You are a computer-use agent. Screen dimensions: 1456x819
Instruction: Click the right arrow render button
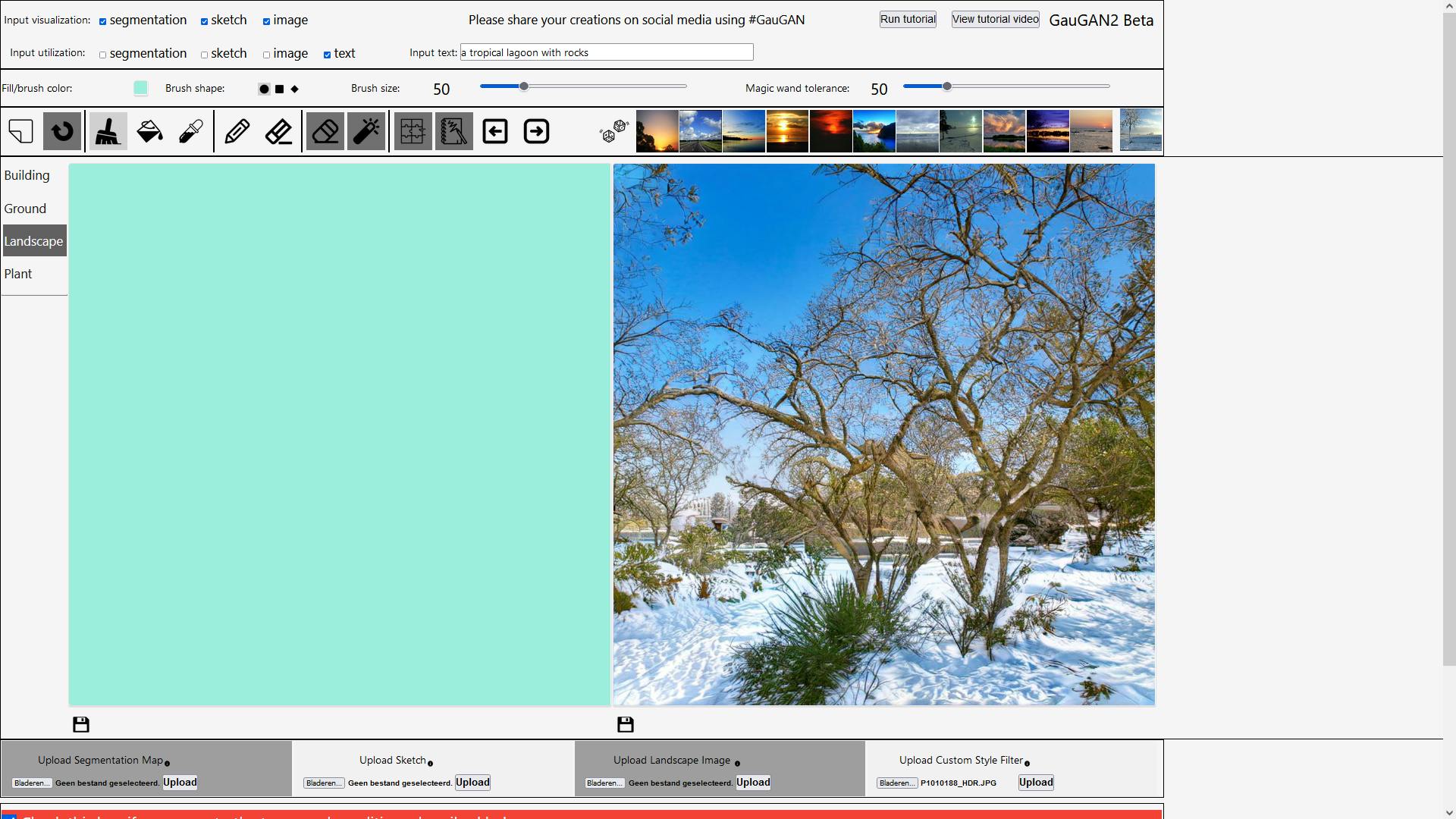point(536,131)
